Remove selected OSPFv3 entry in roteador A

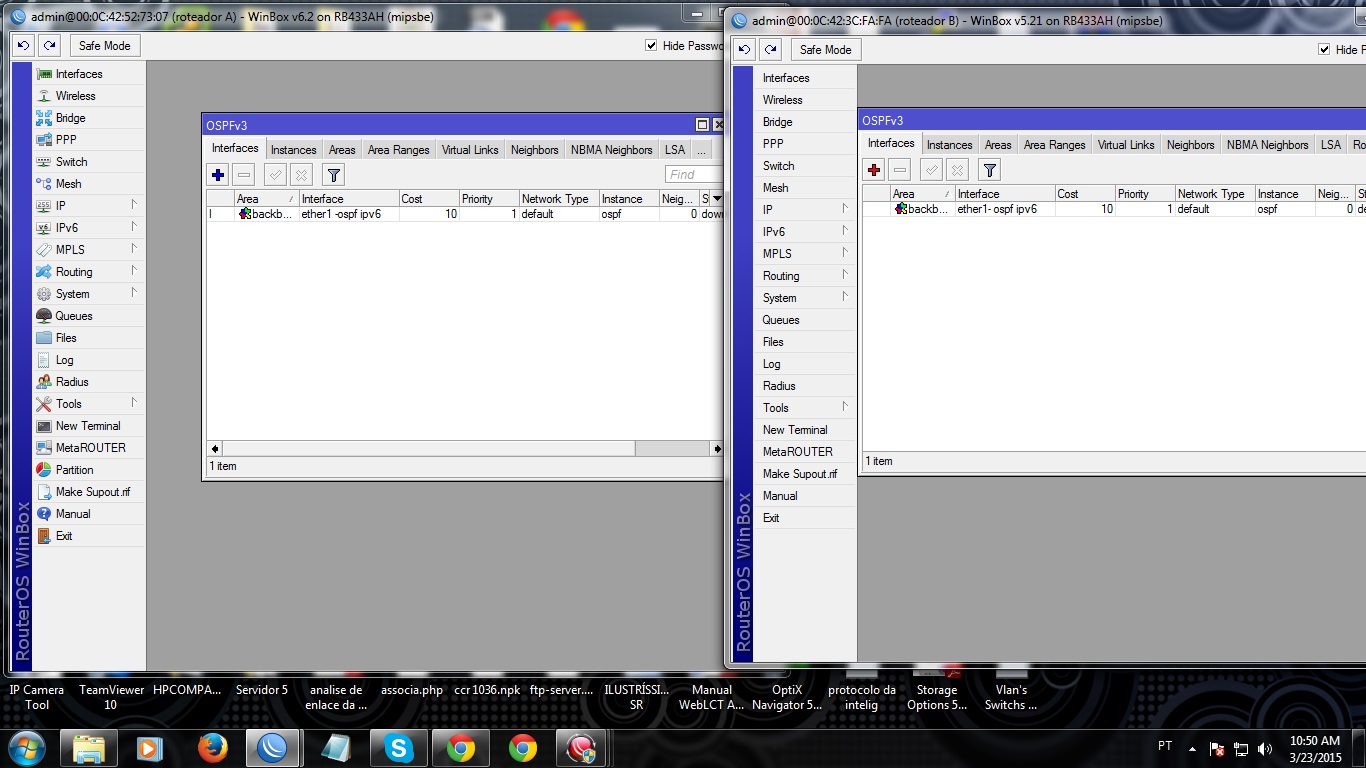click(x=244, y=175)
